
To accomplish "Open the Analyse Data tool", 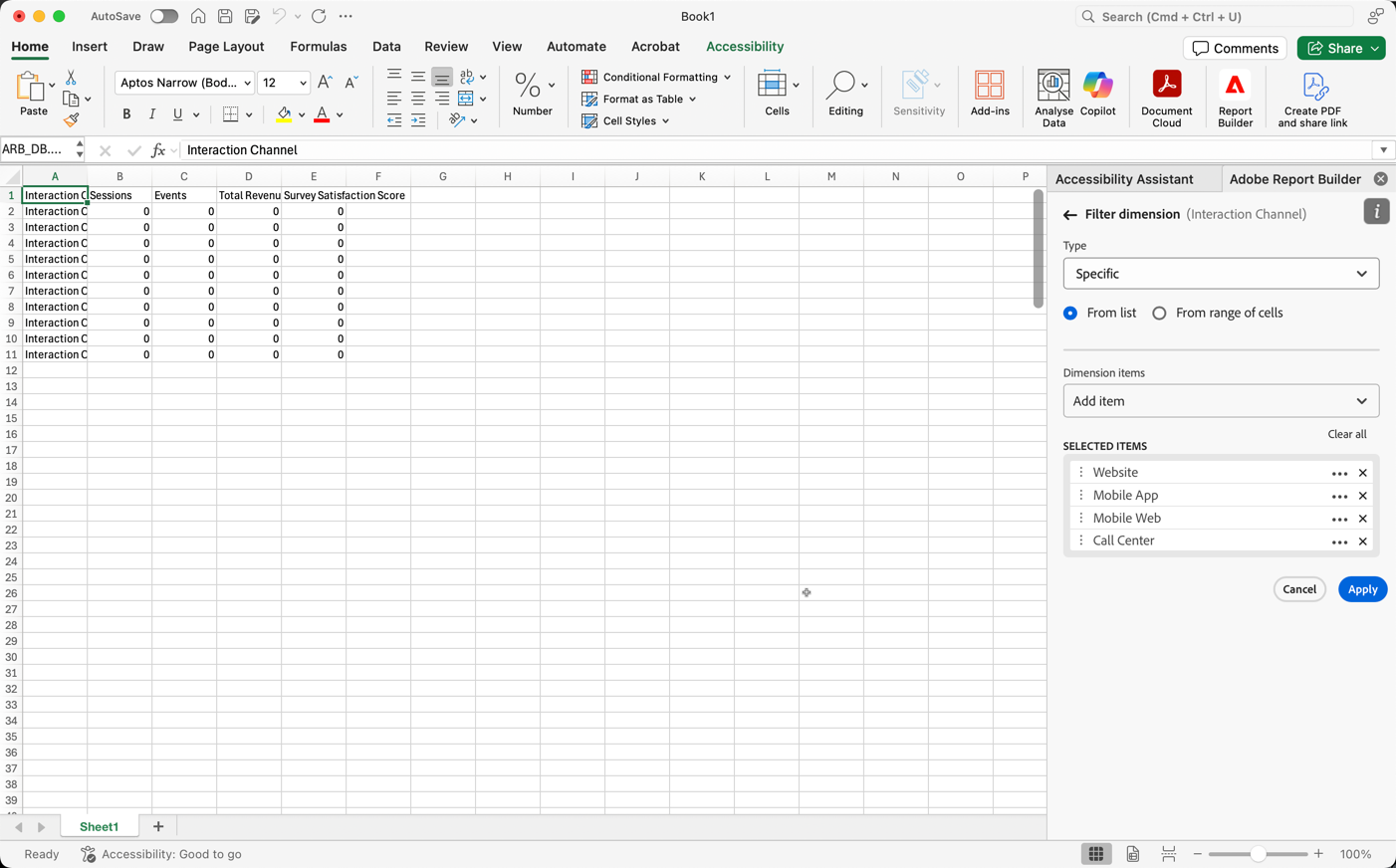I will [x=1053, y=99].
